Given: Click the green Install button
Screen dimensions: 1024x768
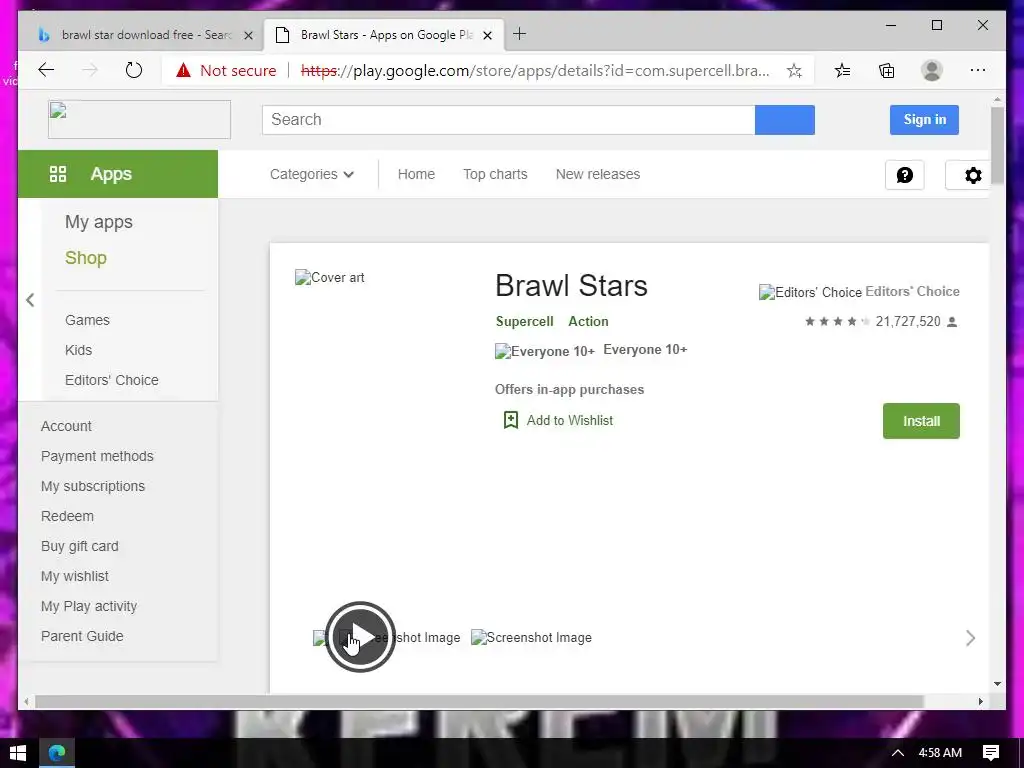Looking at the screenshot, I should click(921, 421).
